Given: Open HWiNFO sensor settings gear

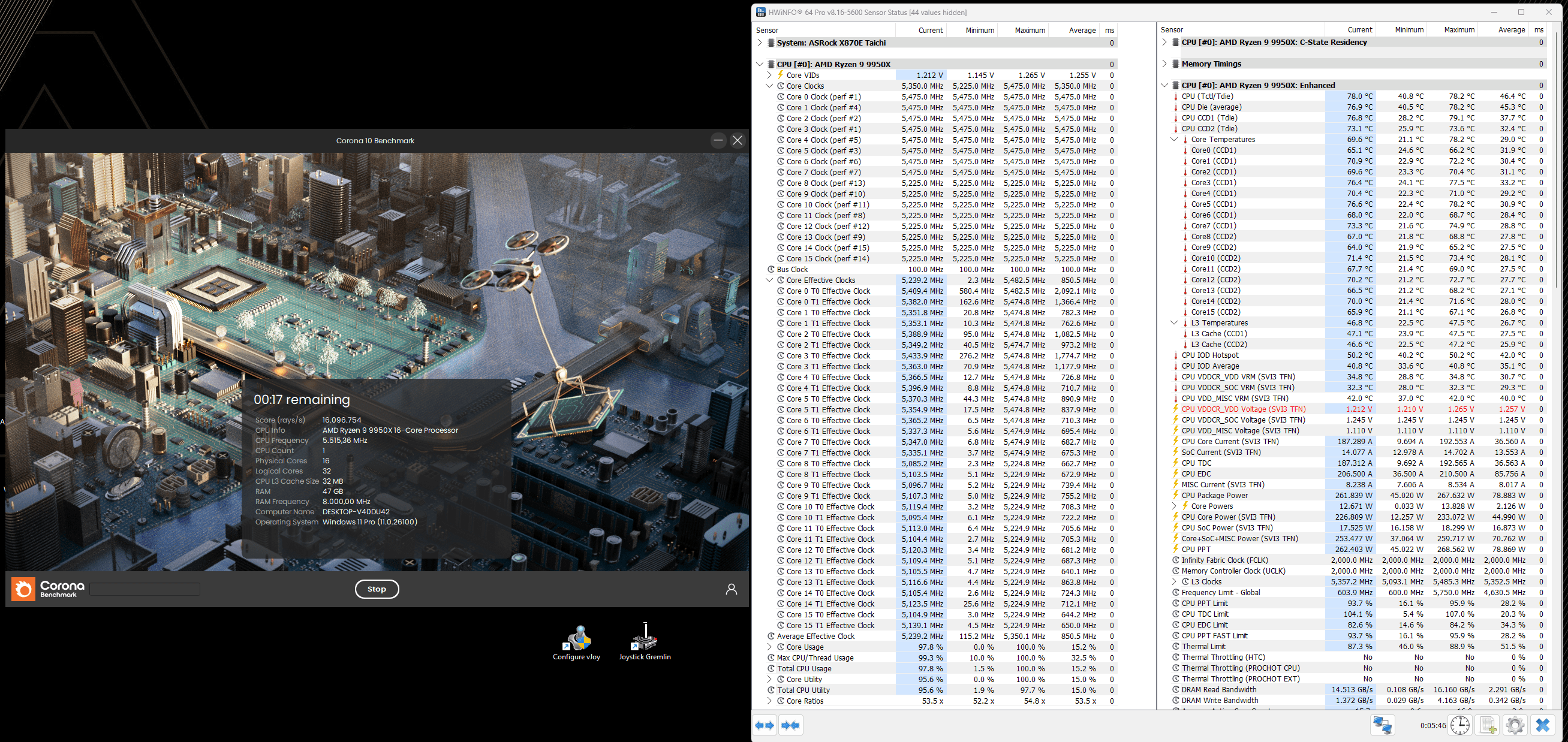Looking at the screenshot, I should [1515, 725].
